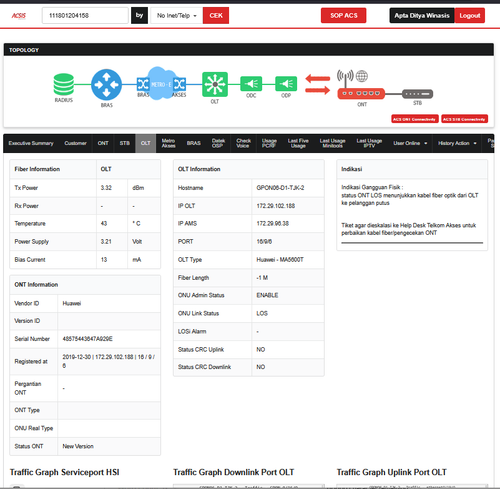Viewport: 500px width, 489px height.
Task: Click Traffic Graph Downlink Port OLT heading
Action: (234, 472)
